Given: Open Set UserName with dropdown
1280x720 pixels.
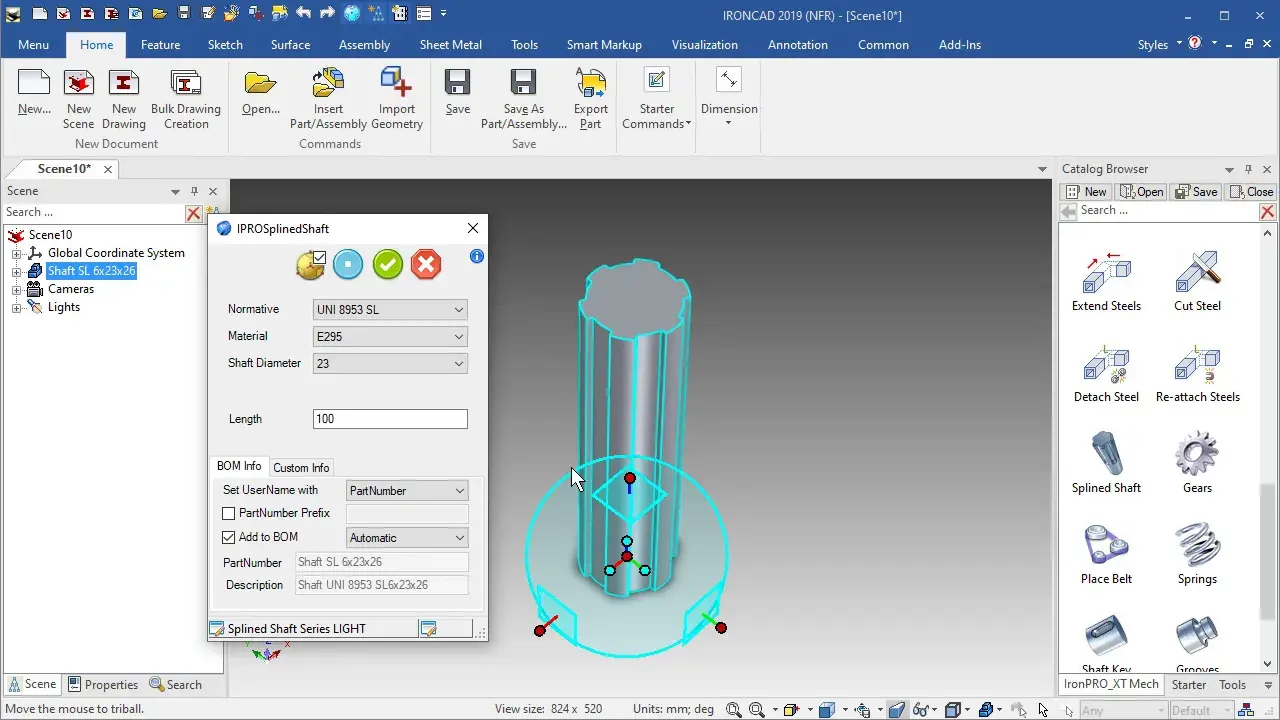Looking at the screenshot, I should coord(407,491).
